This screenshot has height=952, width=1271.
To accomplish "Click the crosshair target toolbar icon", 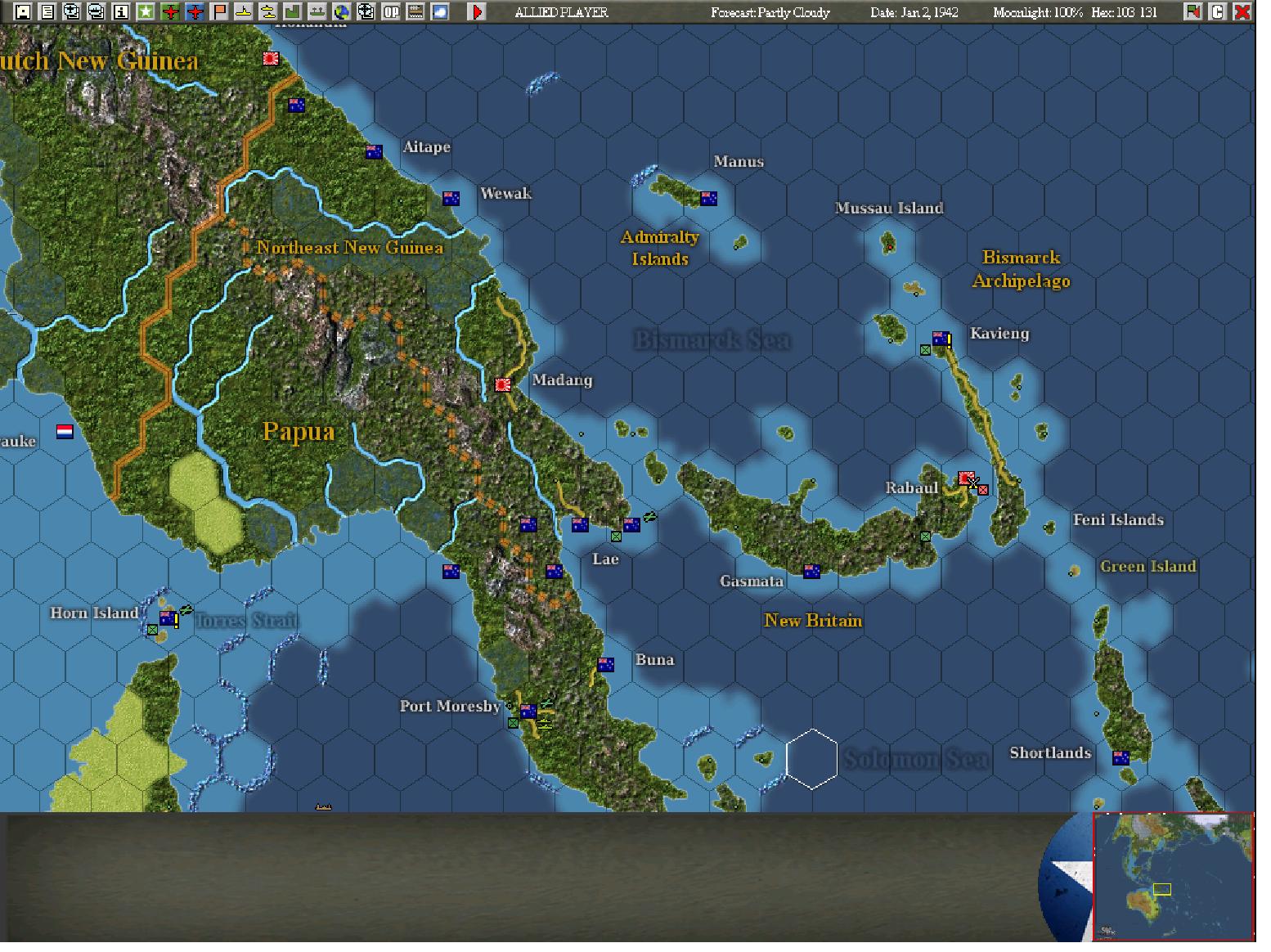I will tap(366, 11).
